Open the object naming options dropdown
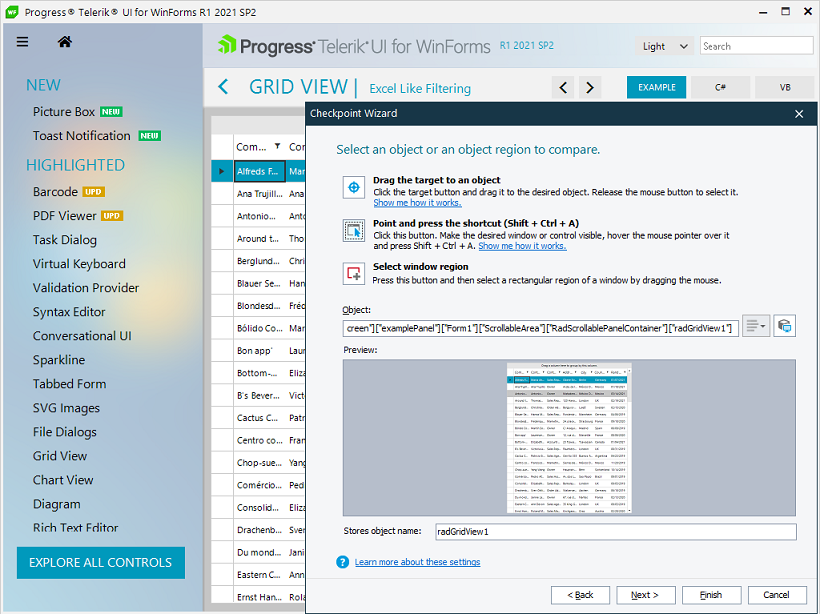 click(x=756, y=326)
